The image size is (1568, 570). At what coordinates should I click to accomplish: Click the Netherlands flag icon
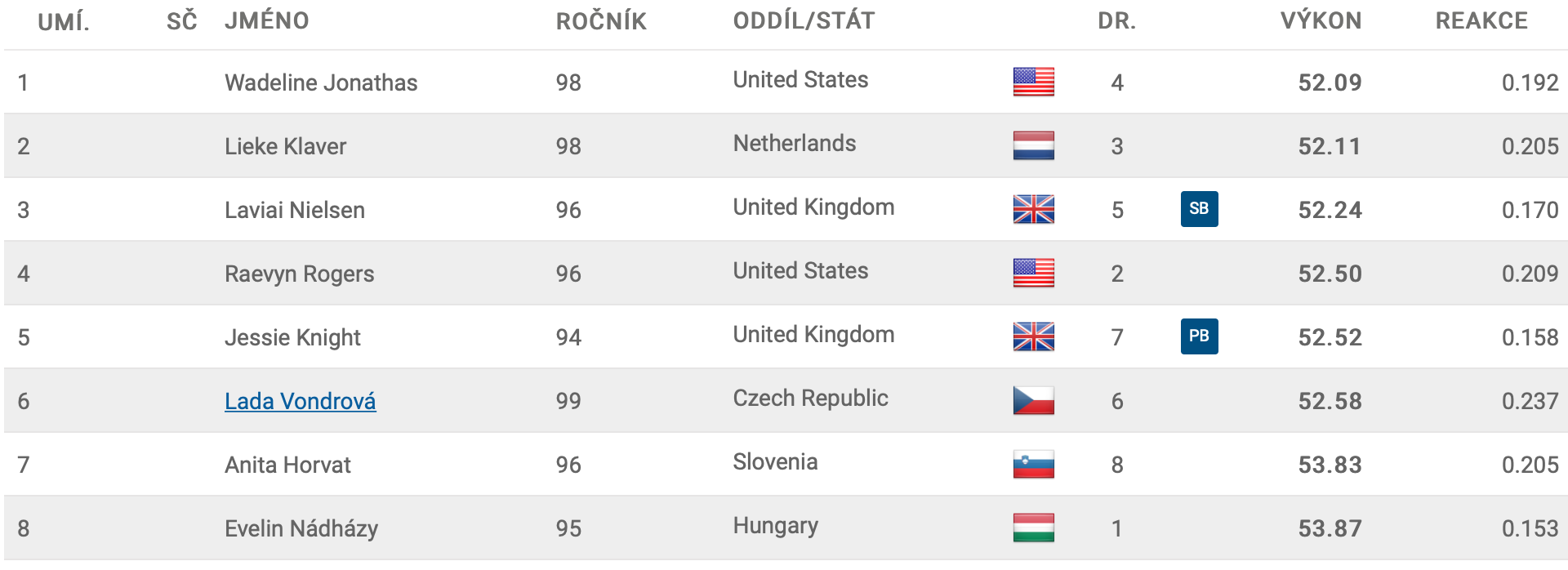coord(1033,145)
